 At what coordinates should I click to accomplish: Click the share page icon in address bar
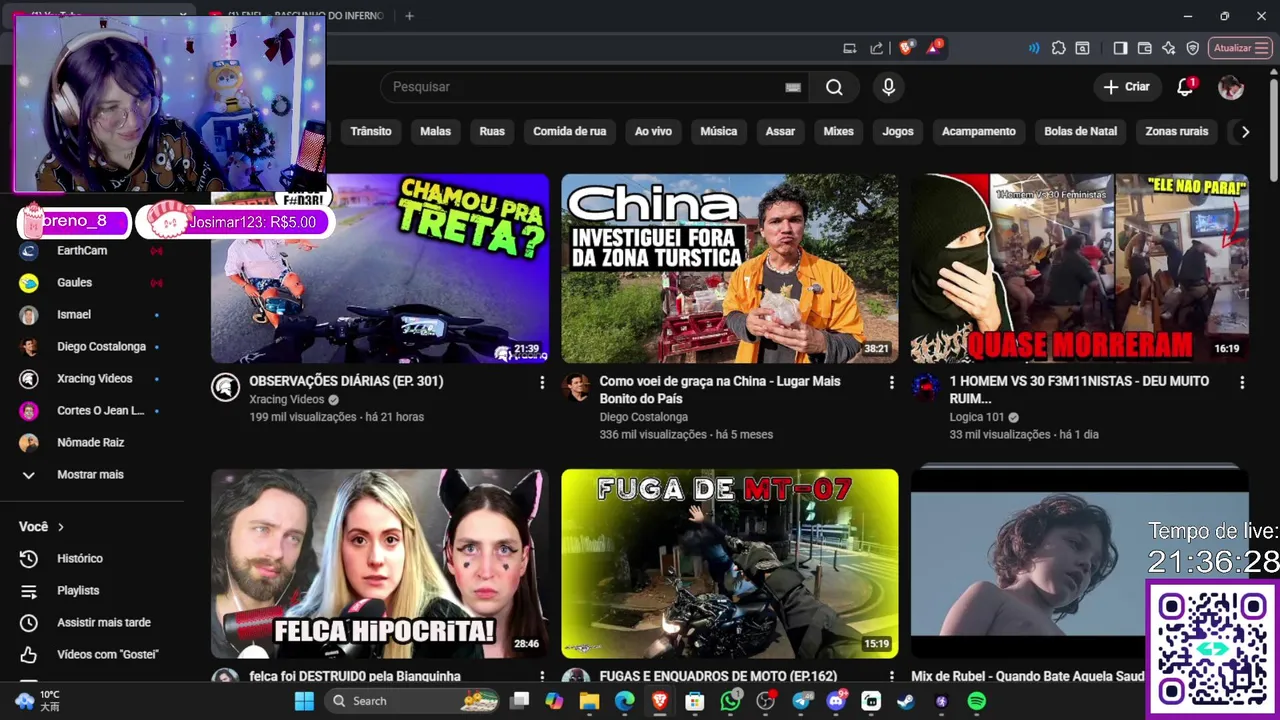coord(876,48)
